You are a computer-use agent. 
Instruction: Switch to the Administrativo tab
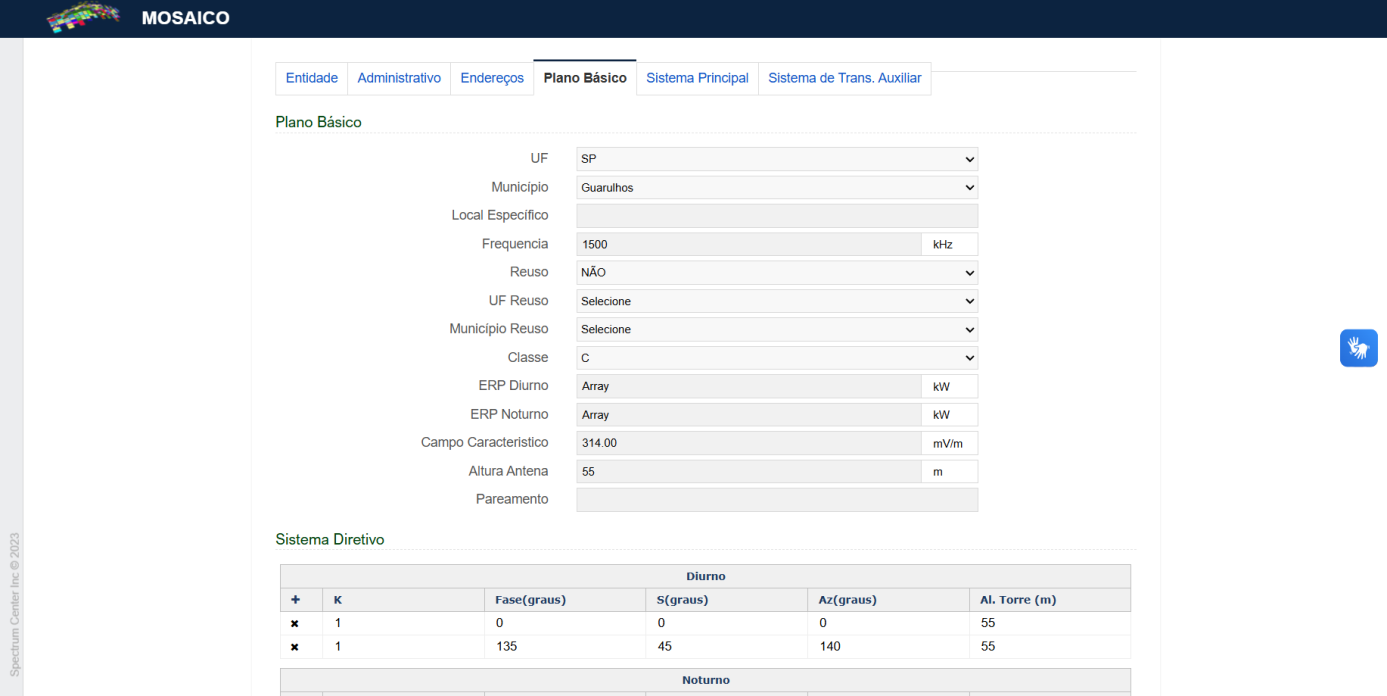399,78
